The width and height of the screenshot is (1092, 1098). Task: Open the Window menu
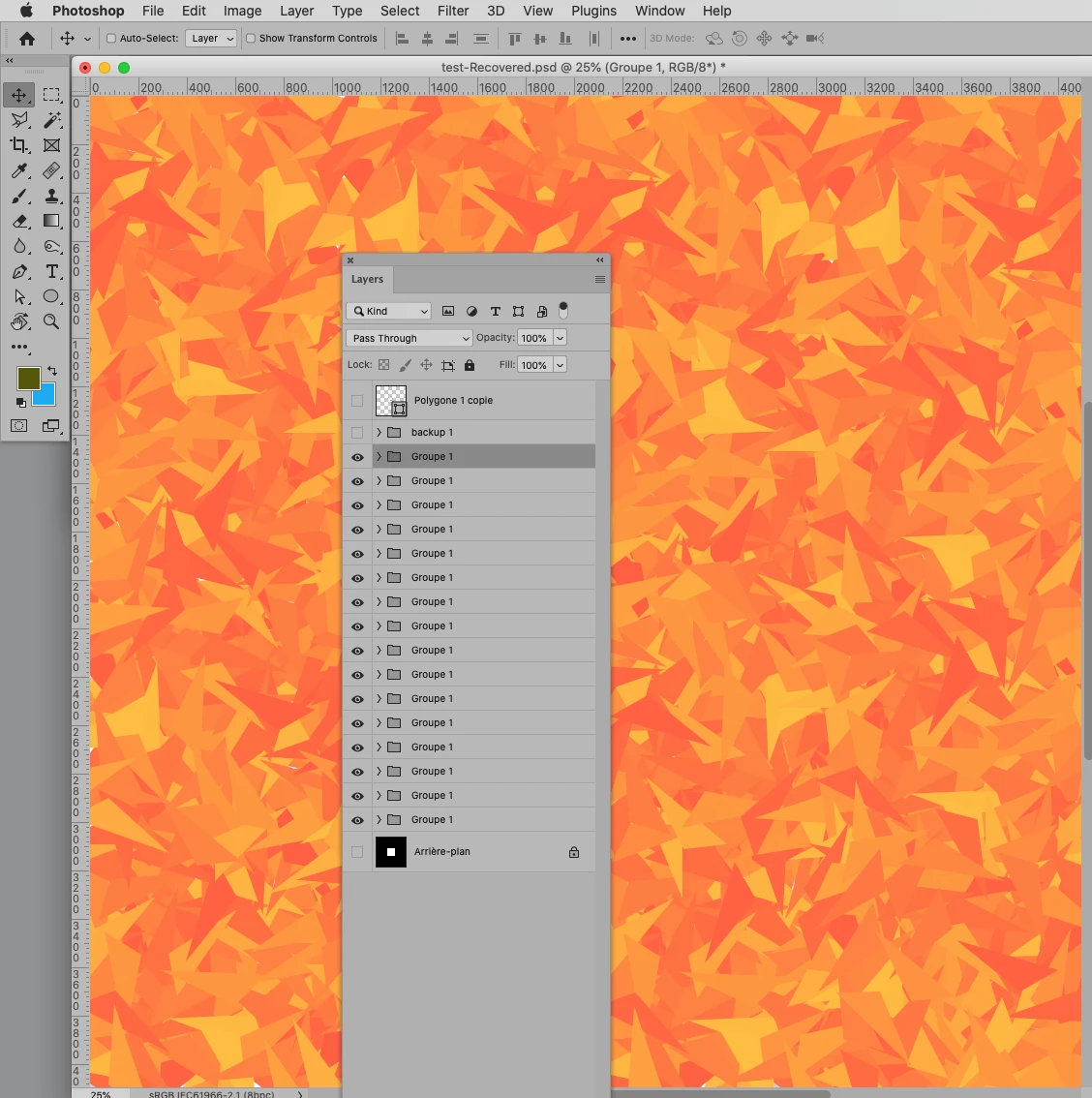coord(659,11)
